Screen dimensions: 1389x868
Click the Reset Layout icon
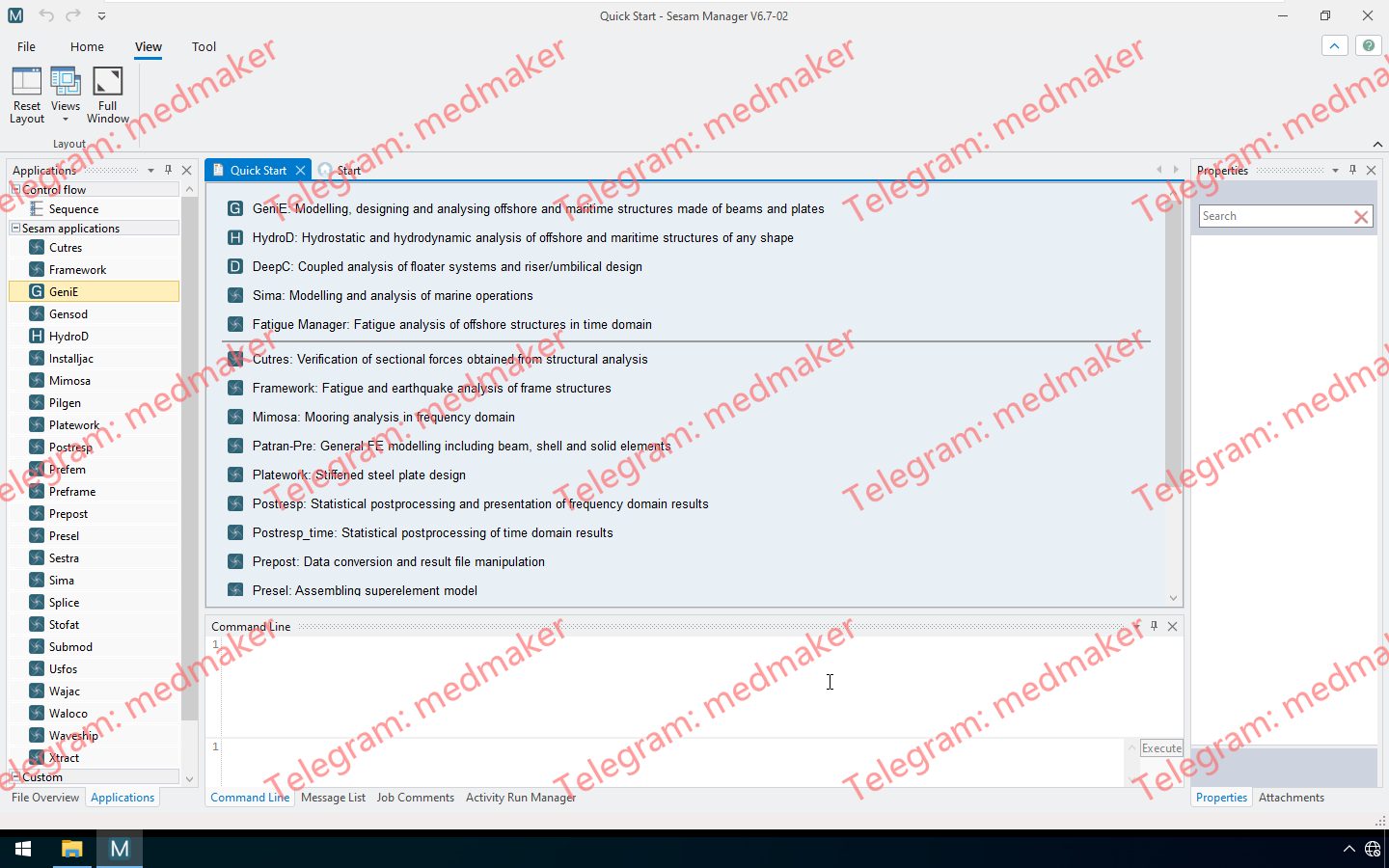pyautogui.click(x=27, y=81)
